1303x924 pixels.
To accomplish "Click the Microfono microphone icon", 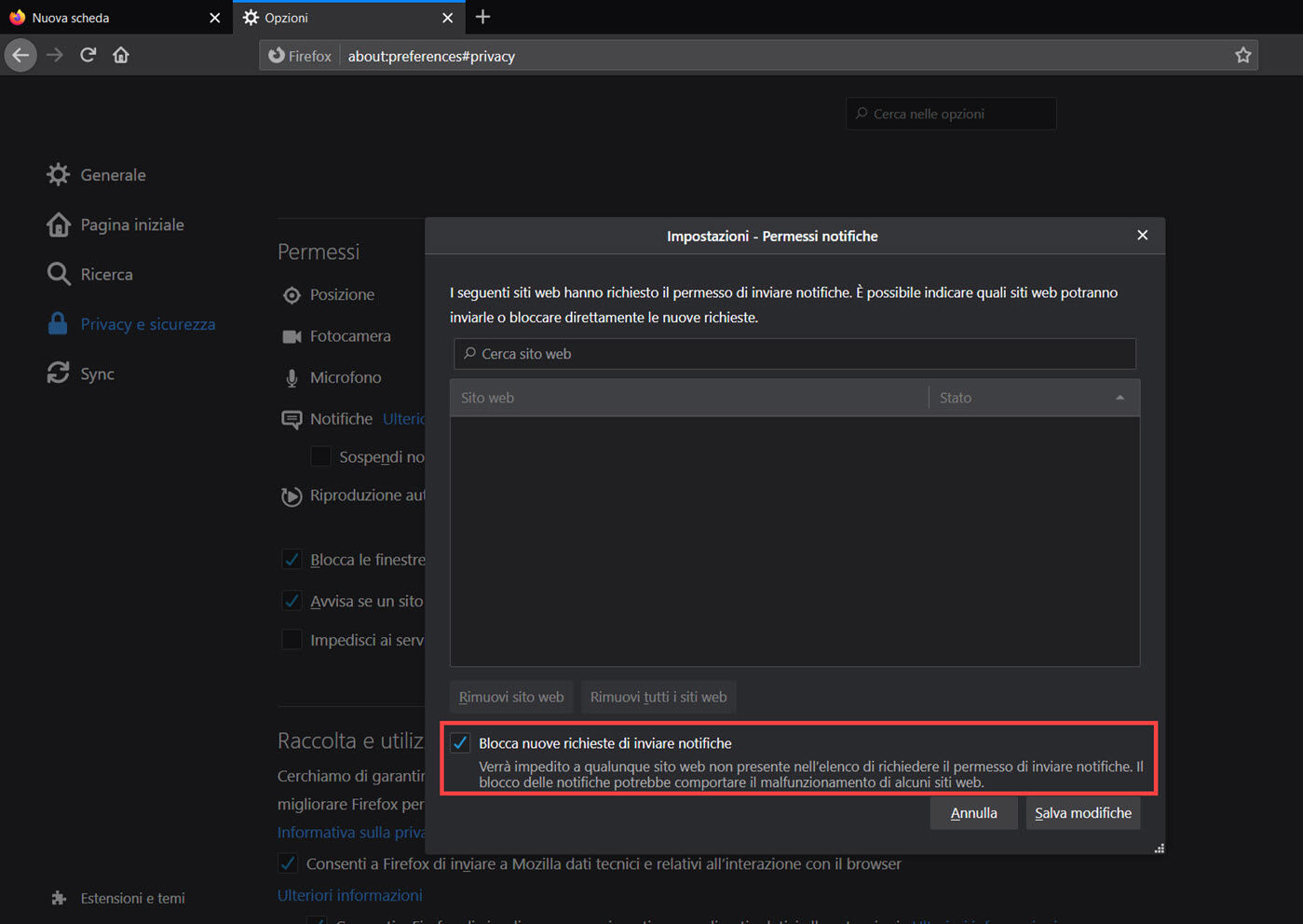I will pyautogui.click(x=292, y=378).
